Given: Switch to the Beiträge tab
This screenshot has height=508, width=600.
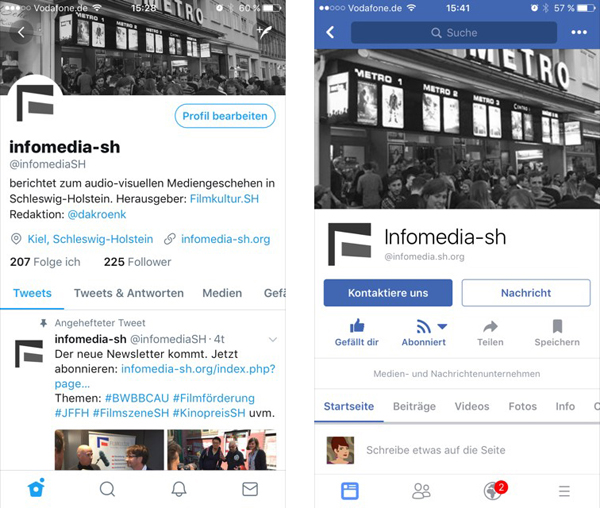Looking at the screenshot, I should point(414,406).
